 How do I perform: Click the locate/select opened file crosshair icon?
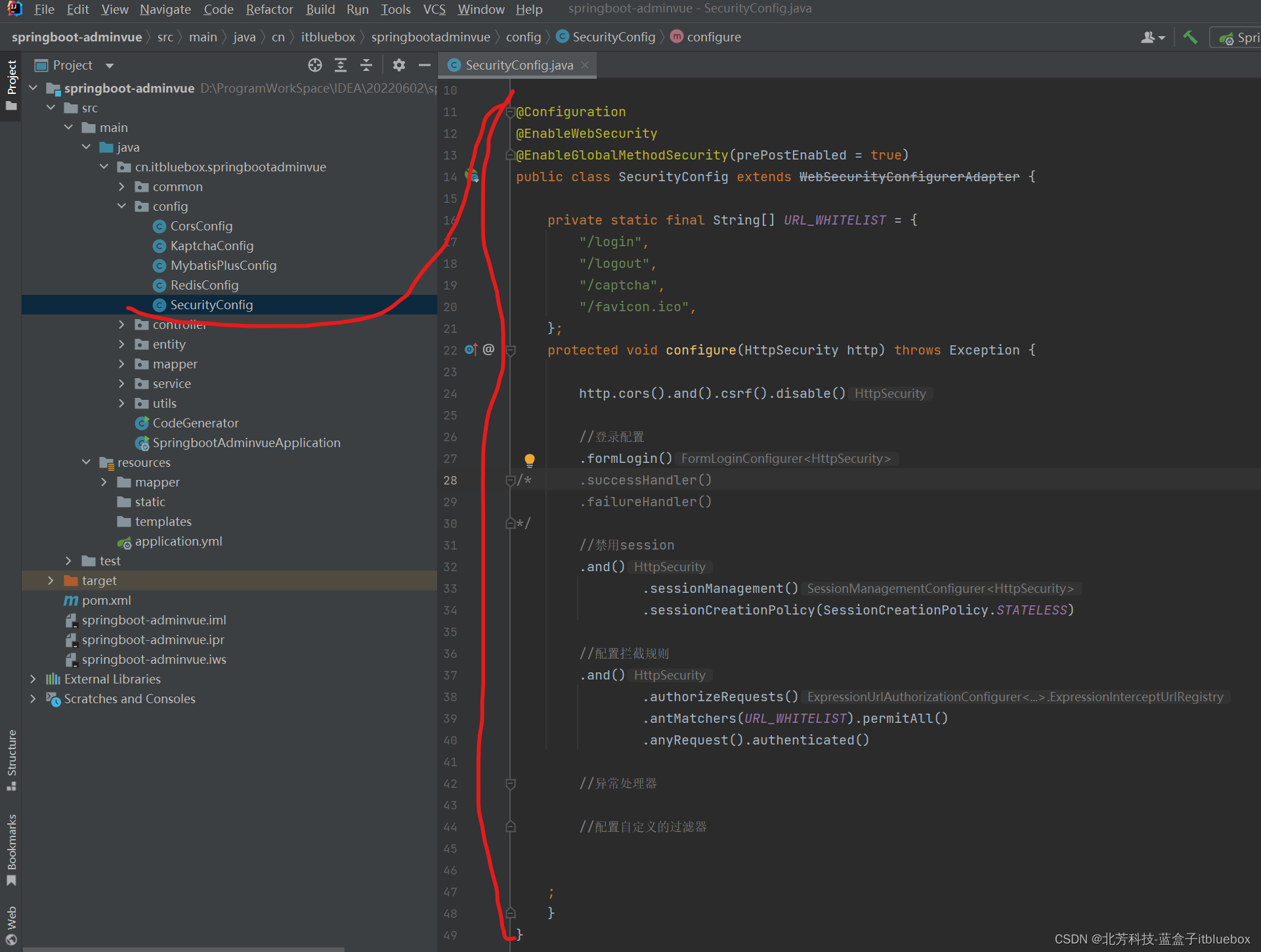point(315,65)
